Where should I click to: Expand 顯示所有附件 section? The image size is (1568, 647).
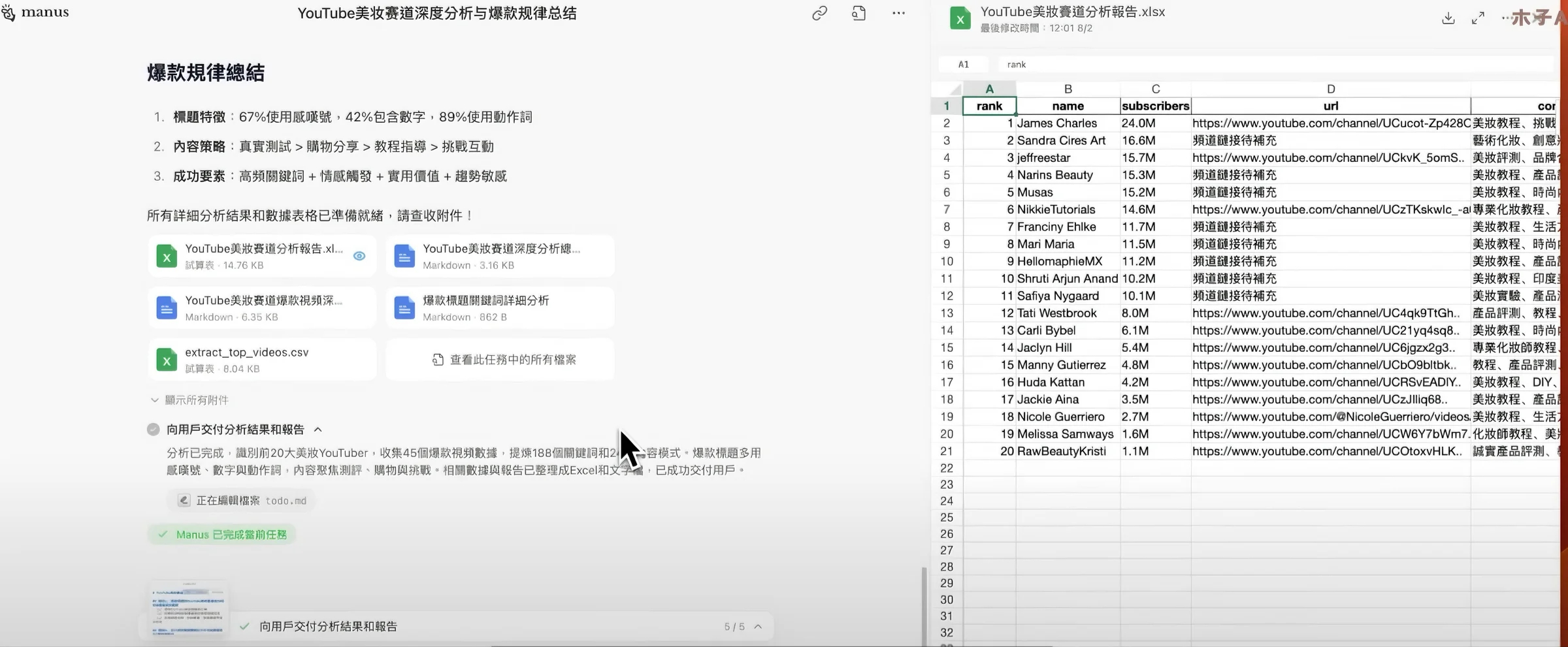[x=189, y=400]
